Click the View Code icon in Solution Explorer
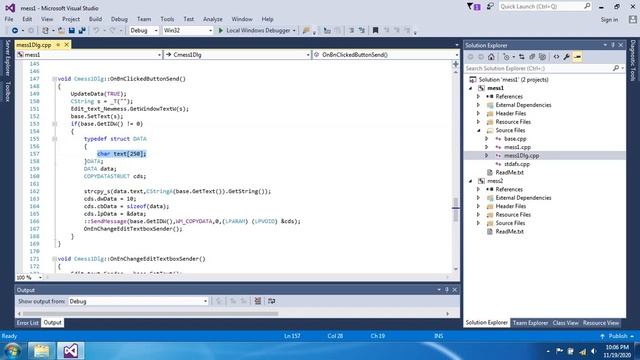This screenshot has width=640, height=360. point(556,57)
